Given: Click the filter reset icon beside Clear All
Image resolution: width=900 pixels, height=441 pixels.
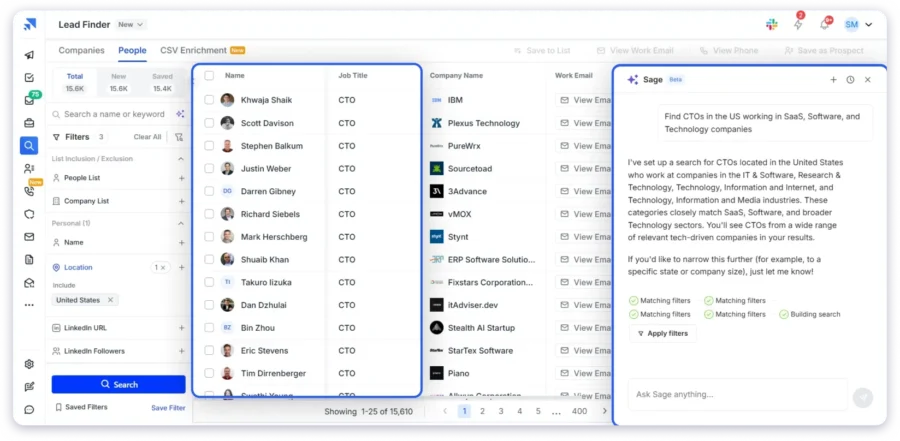Looking at the screenshot, I should click(179, 137).
